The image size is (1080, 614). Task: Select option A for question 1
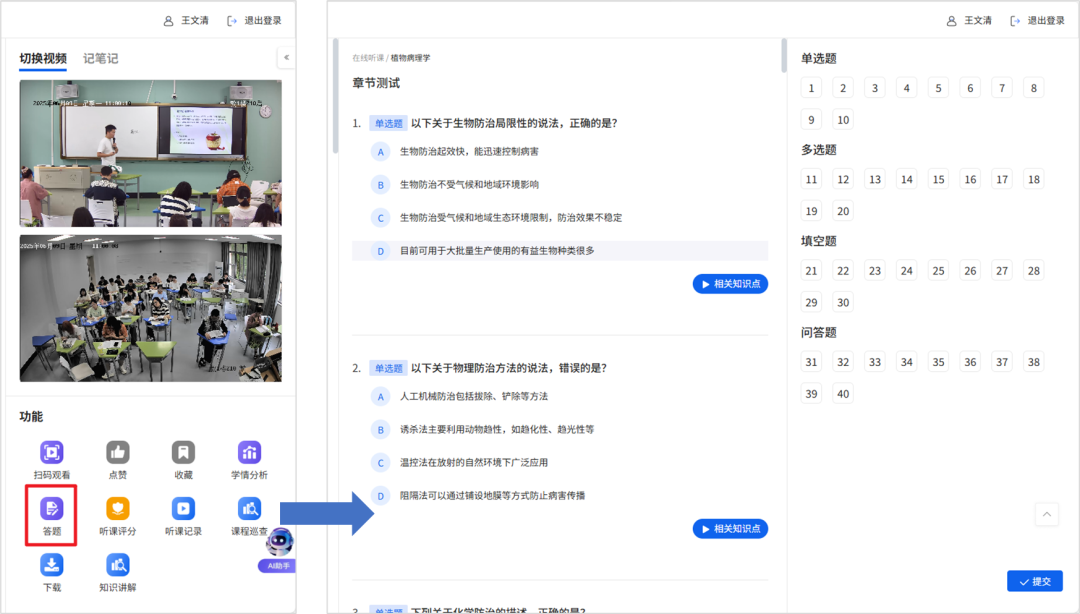point(380,152)
